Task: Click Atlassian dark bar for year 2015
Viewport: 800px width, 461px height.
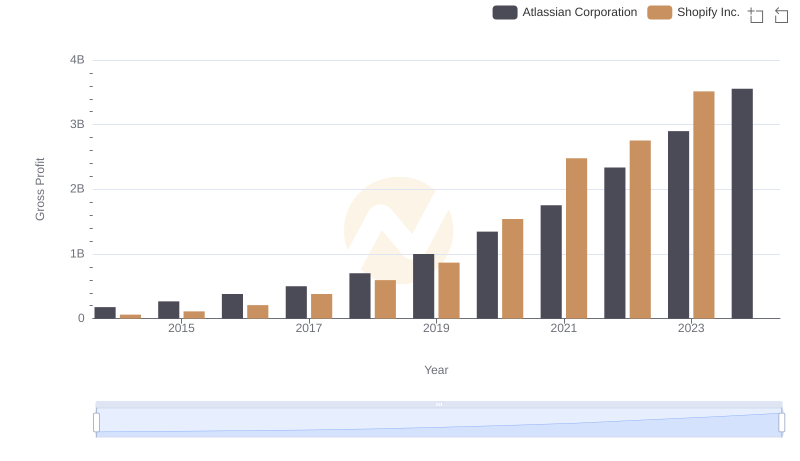Action: click(168, 310)
